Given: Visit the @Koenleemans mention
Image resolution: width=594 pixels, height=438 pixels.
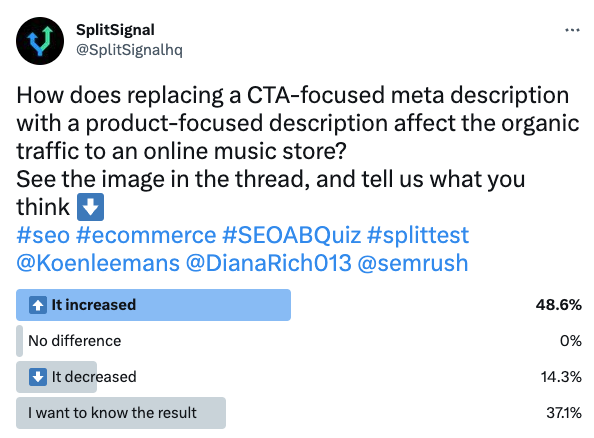Looking at the screenshot, I should (98, 263).
